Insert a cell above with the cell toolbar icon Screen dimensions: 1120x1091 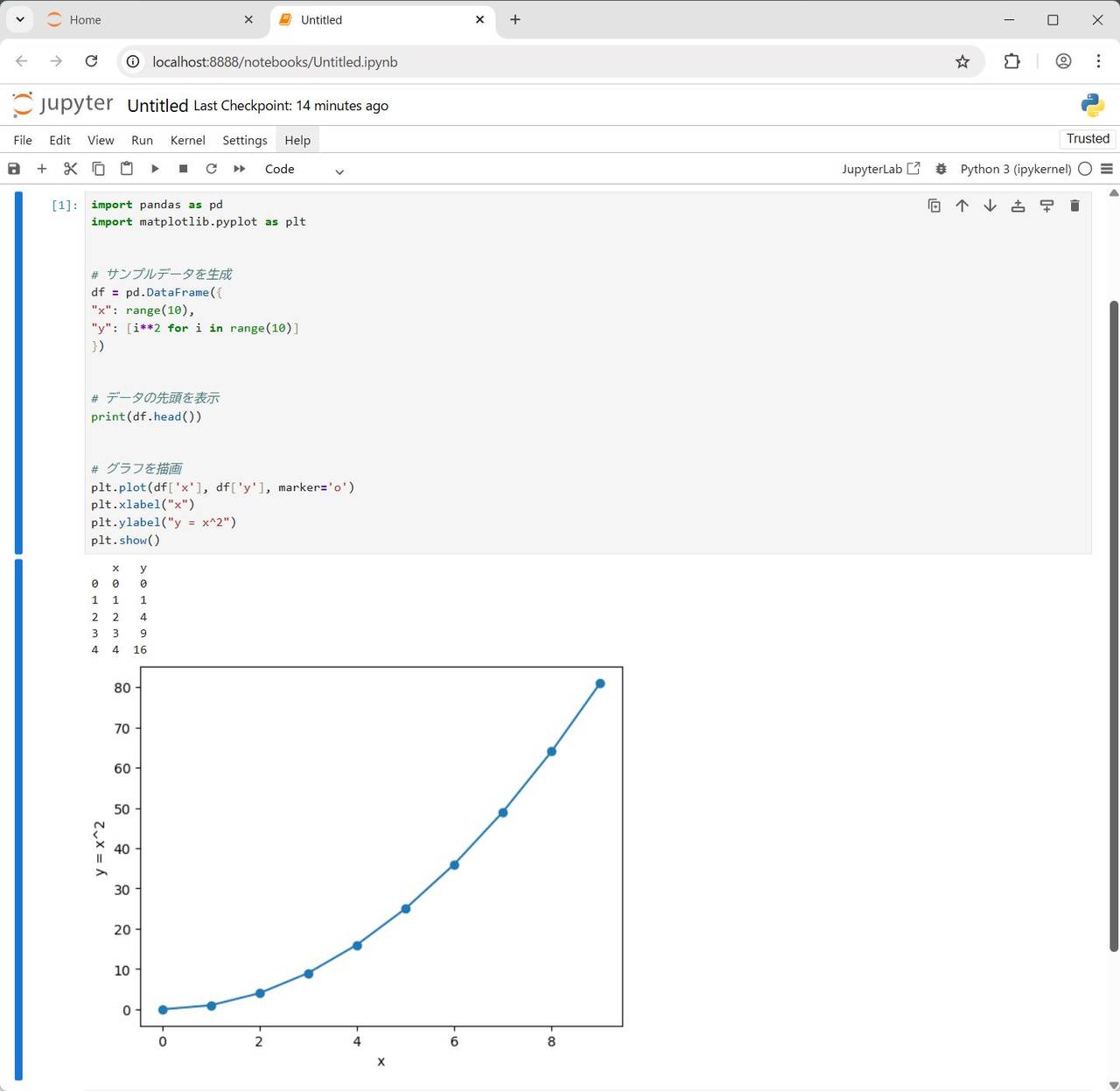pos(1018,206)
